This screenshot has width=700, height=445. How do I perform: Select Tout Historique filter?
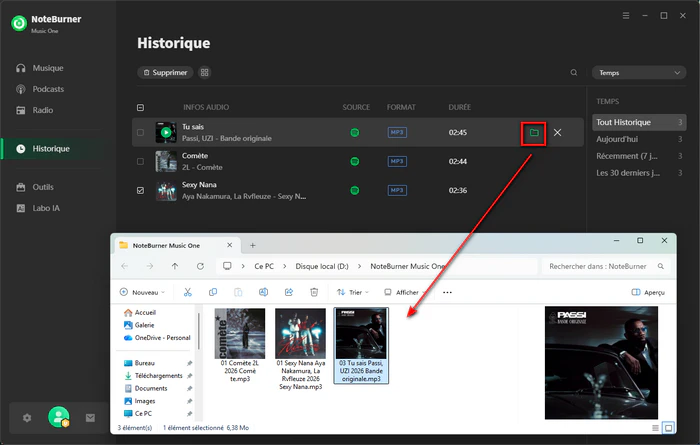tap(639, 122)
